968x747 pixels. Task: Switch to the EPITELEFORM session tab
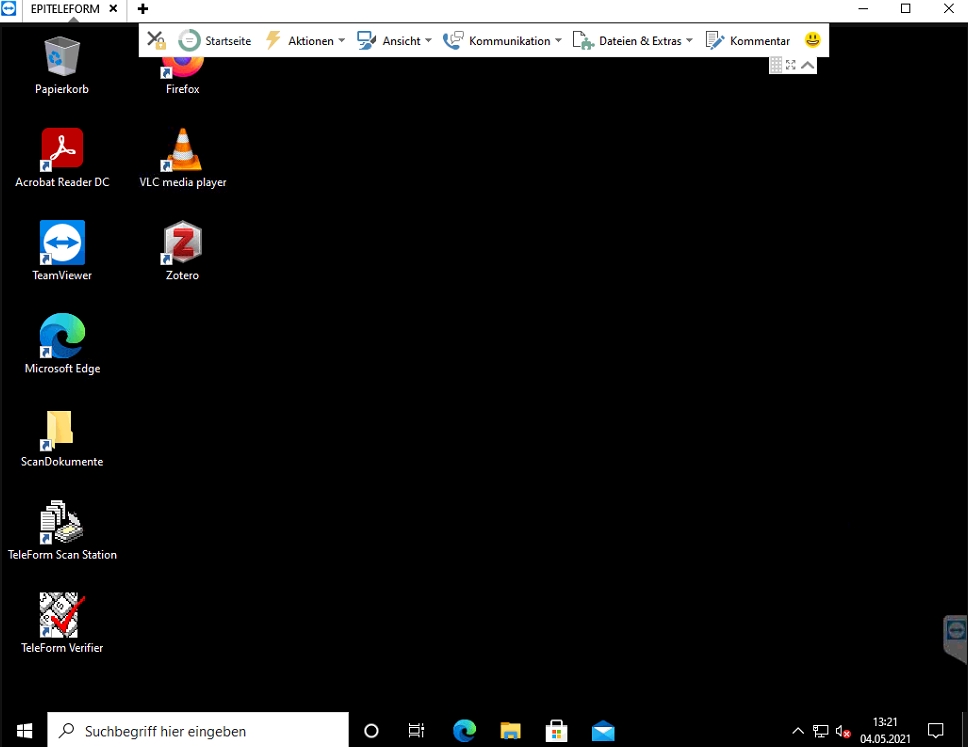pos(65,9)
